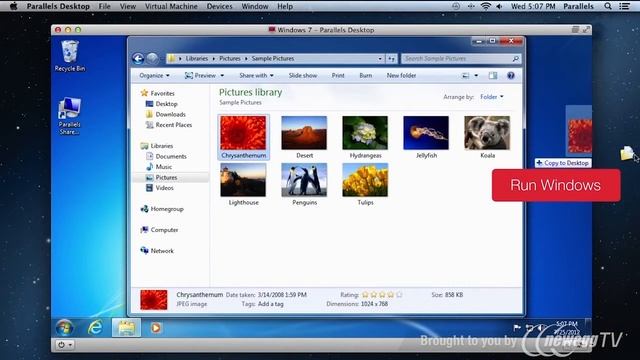Open Explorer Help question mark

pos(511,76)
